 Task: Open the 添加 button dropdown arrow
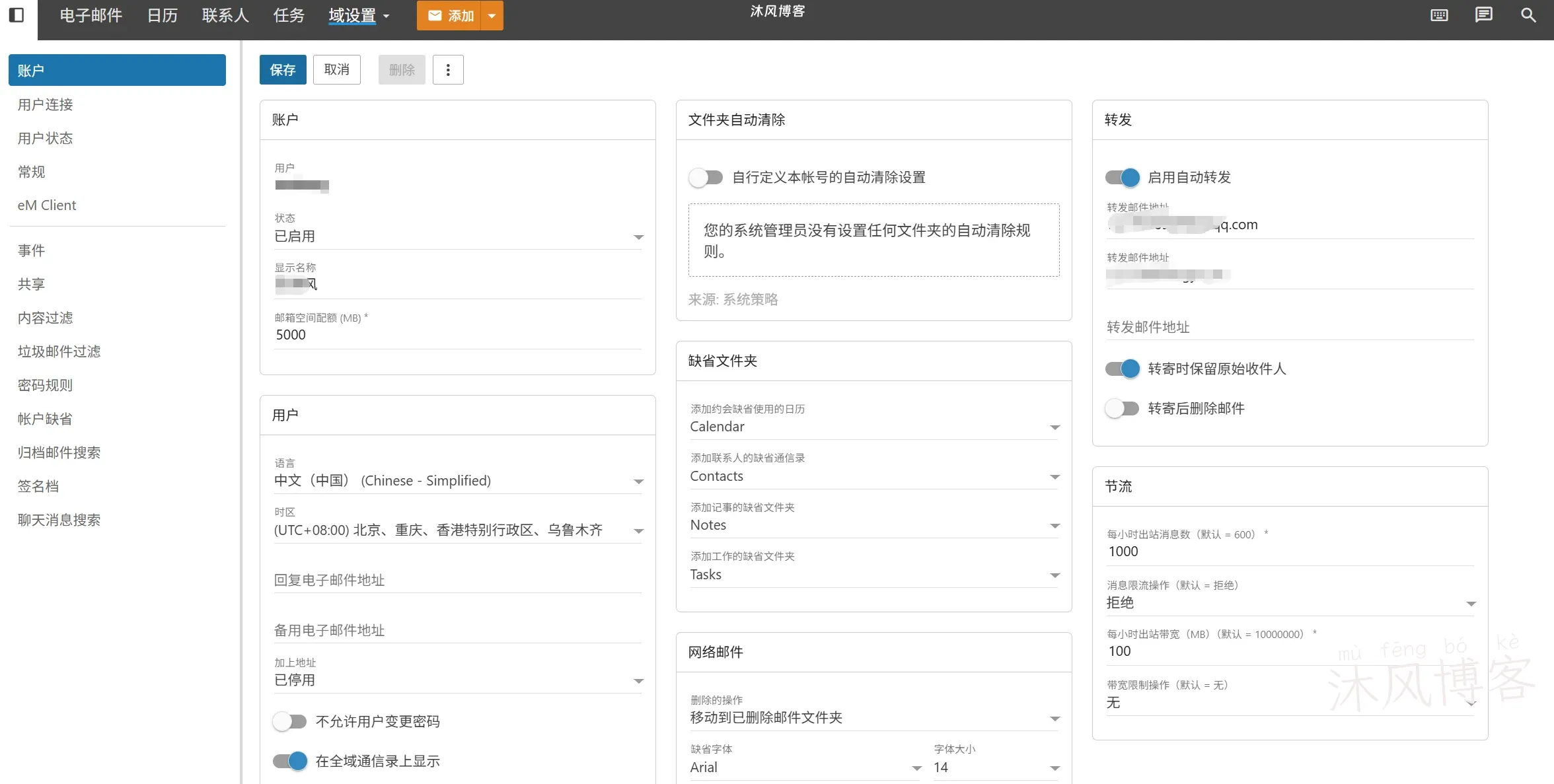point(492,15)
